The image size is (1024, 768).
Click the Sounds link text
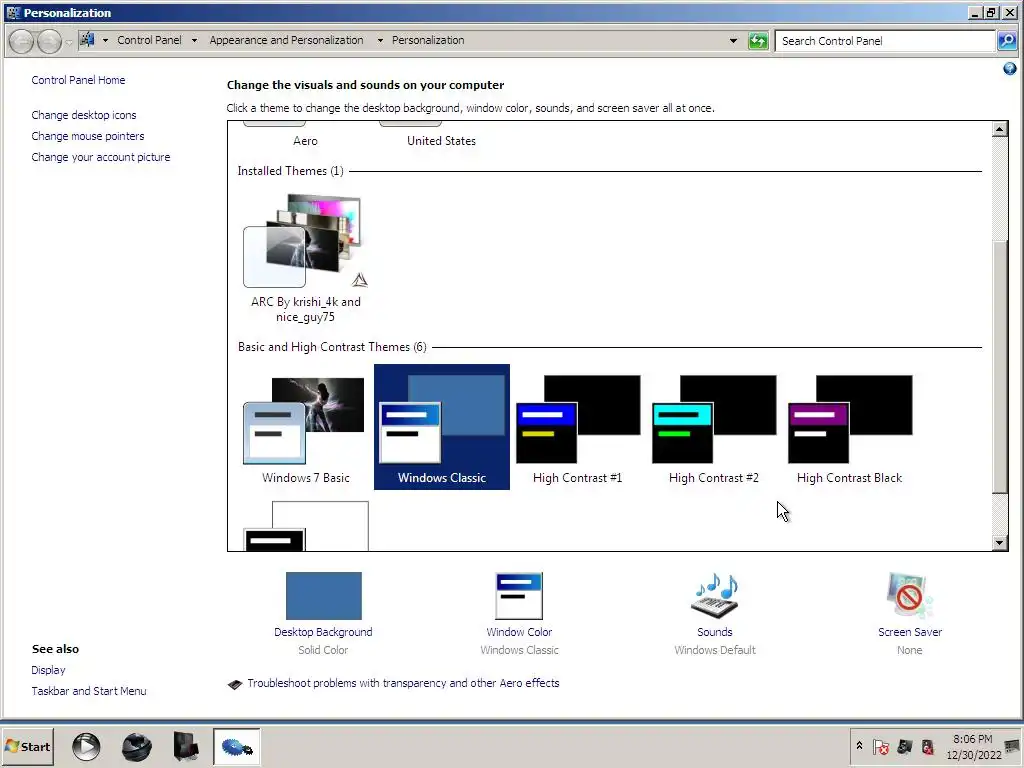714,632
